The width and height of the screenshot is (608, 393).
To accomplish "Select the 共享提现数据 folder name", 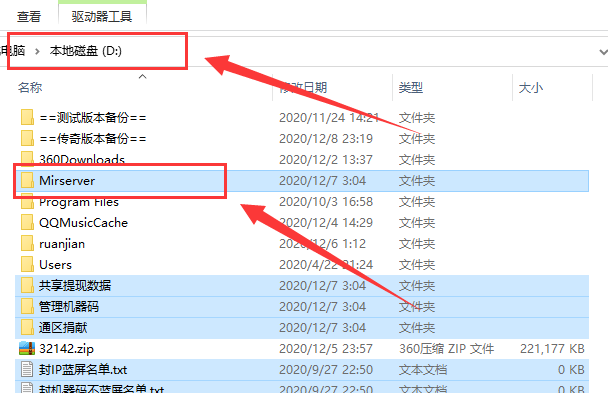I will (x=75, y=286).
